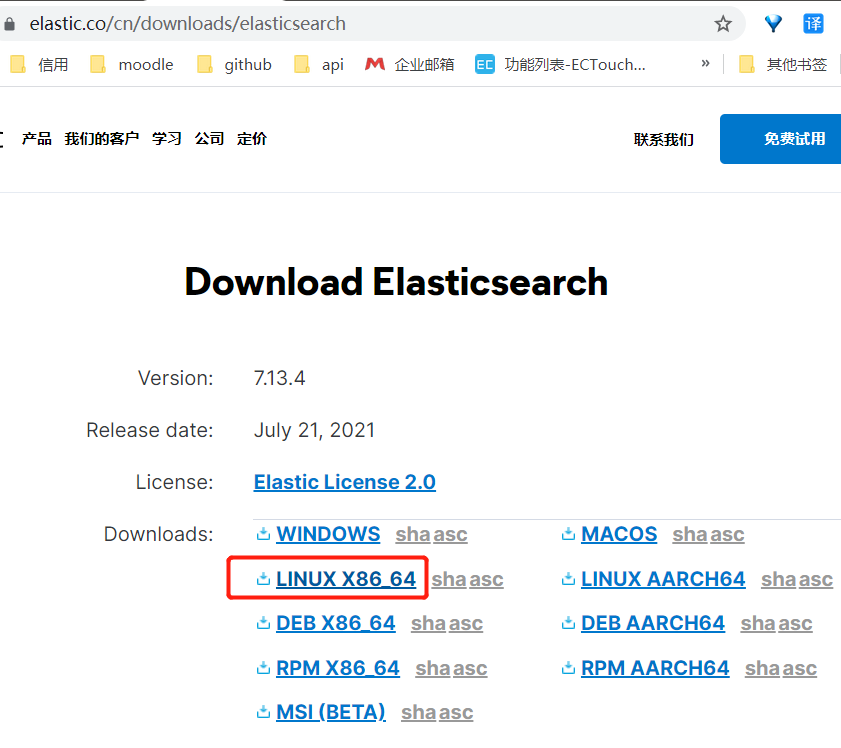Open the asc link for RPM X86_64
The width and height of the screenshot is (841, 748).
(x=470, y=669)
